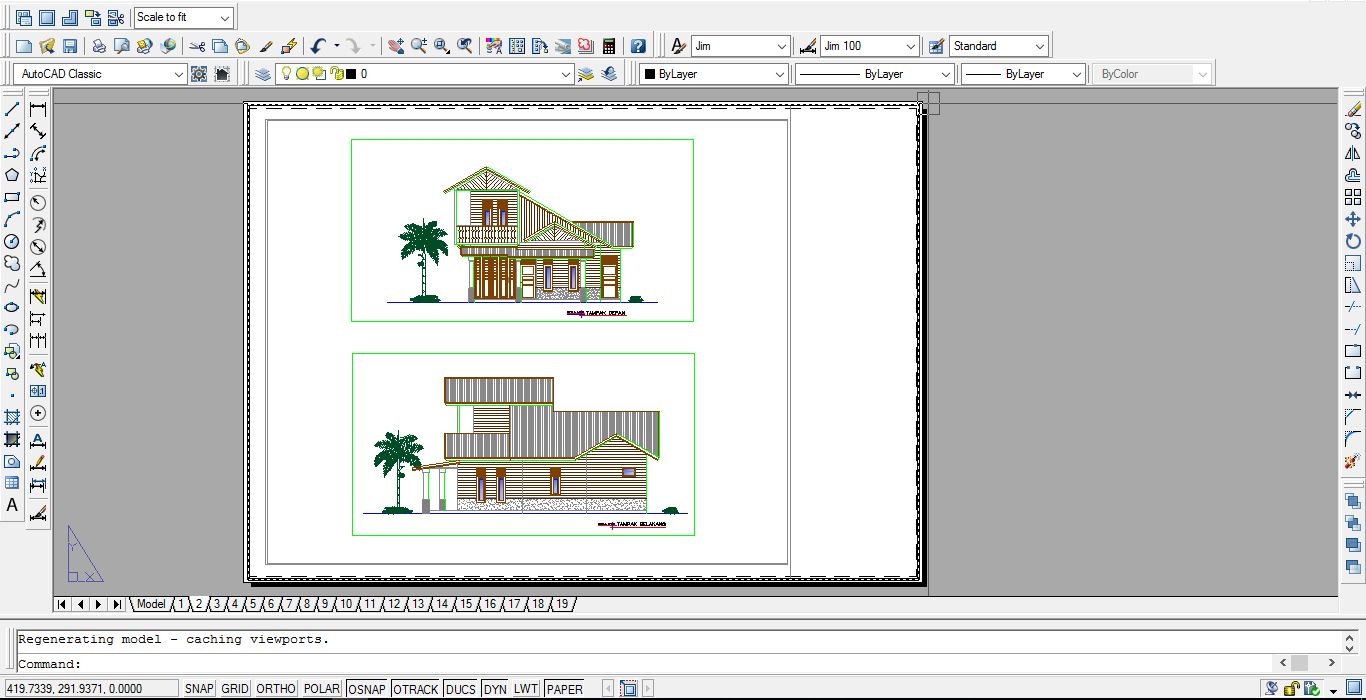Pick the Polygon tool in Draw toolbar

click(12, 175)
